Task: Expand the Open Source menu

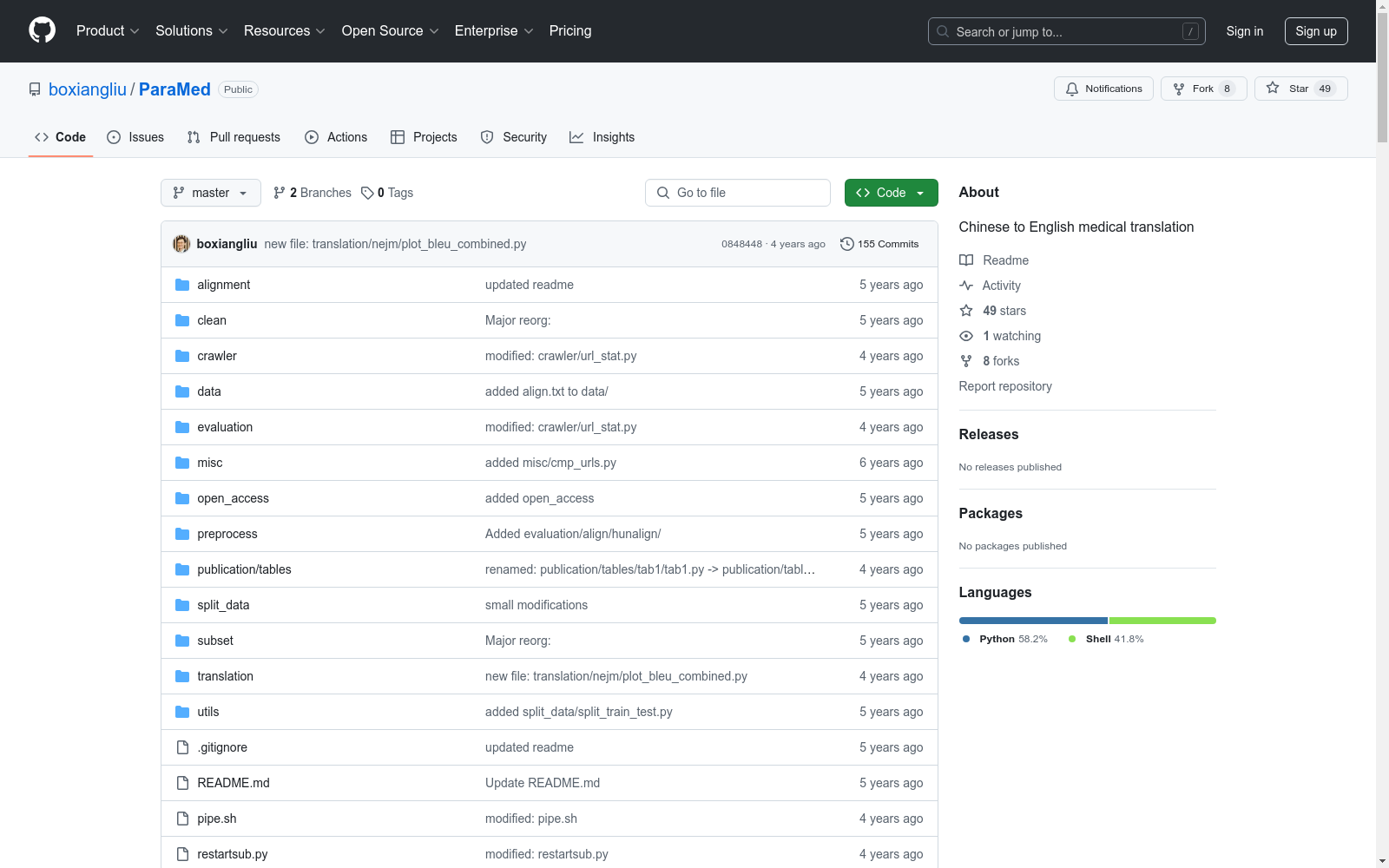Action: tap(391, 30)
